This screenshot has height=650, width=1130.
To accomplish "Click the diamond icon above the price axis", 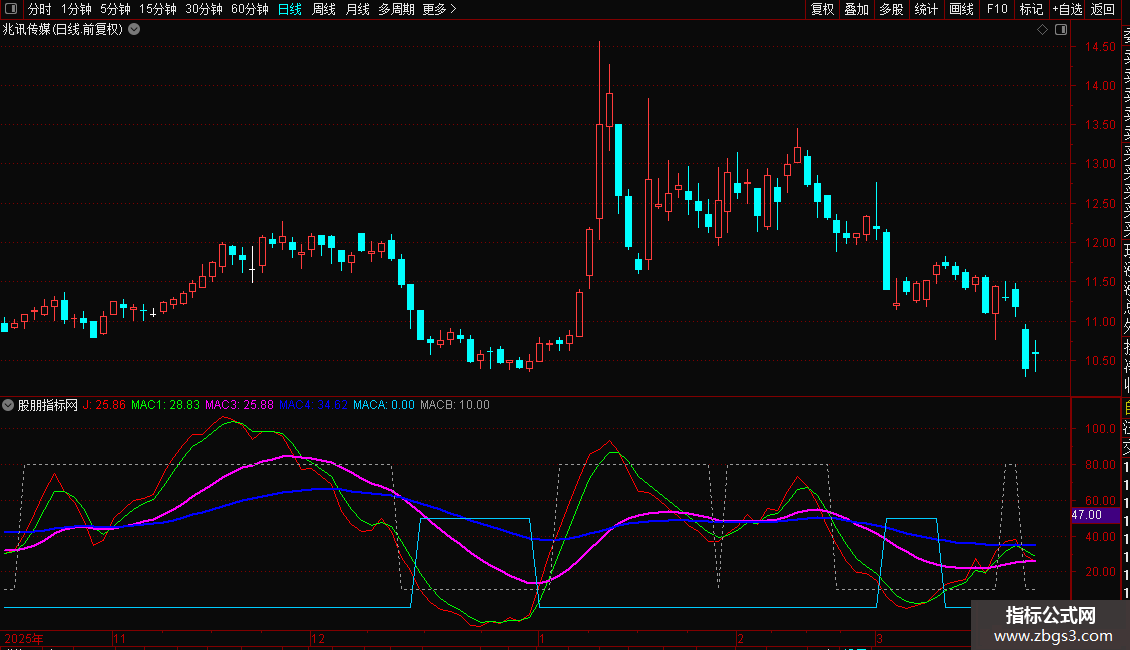I will coord(1042,30).
